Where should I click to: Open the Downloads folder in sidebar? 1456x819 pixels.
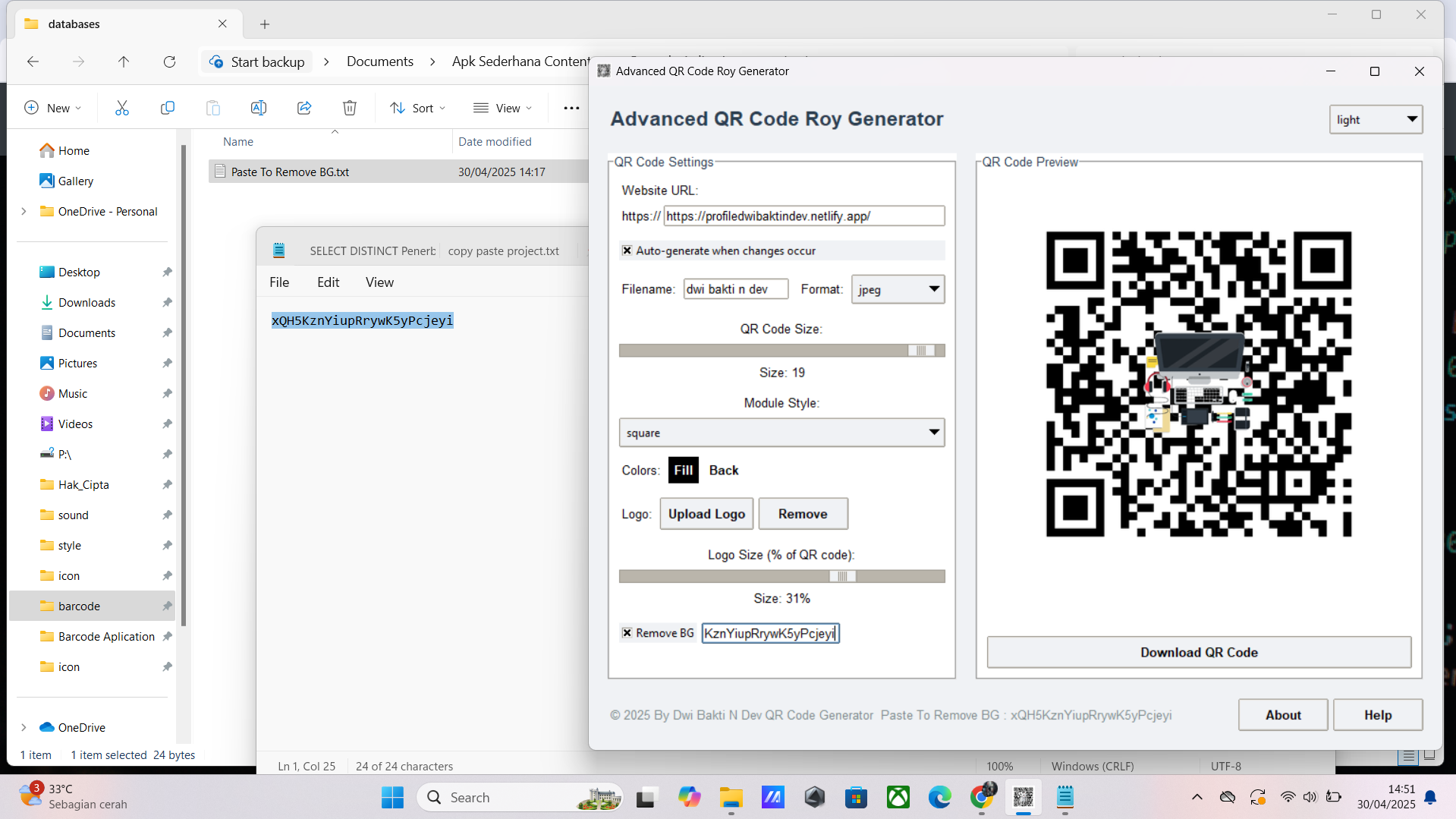coord(86,303)
